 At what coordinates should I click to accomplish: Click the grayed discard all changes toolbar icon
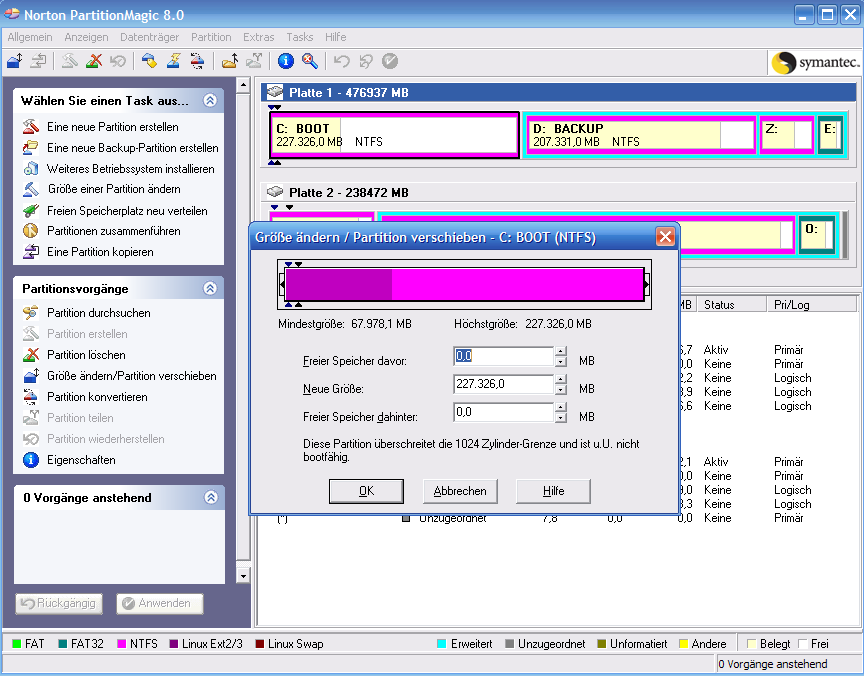366,61
